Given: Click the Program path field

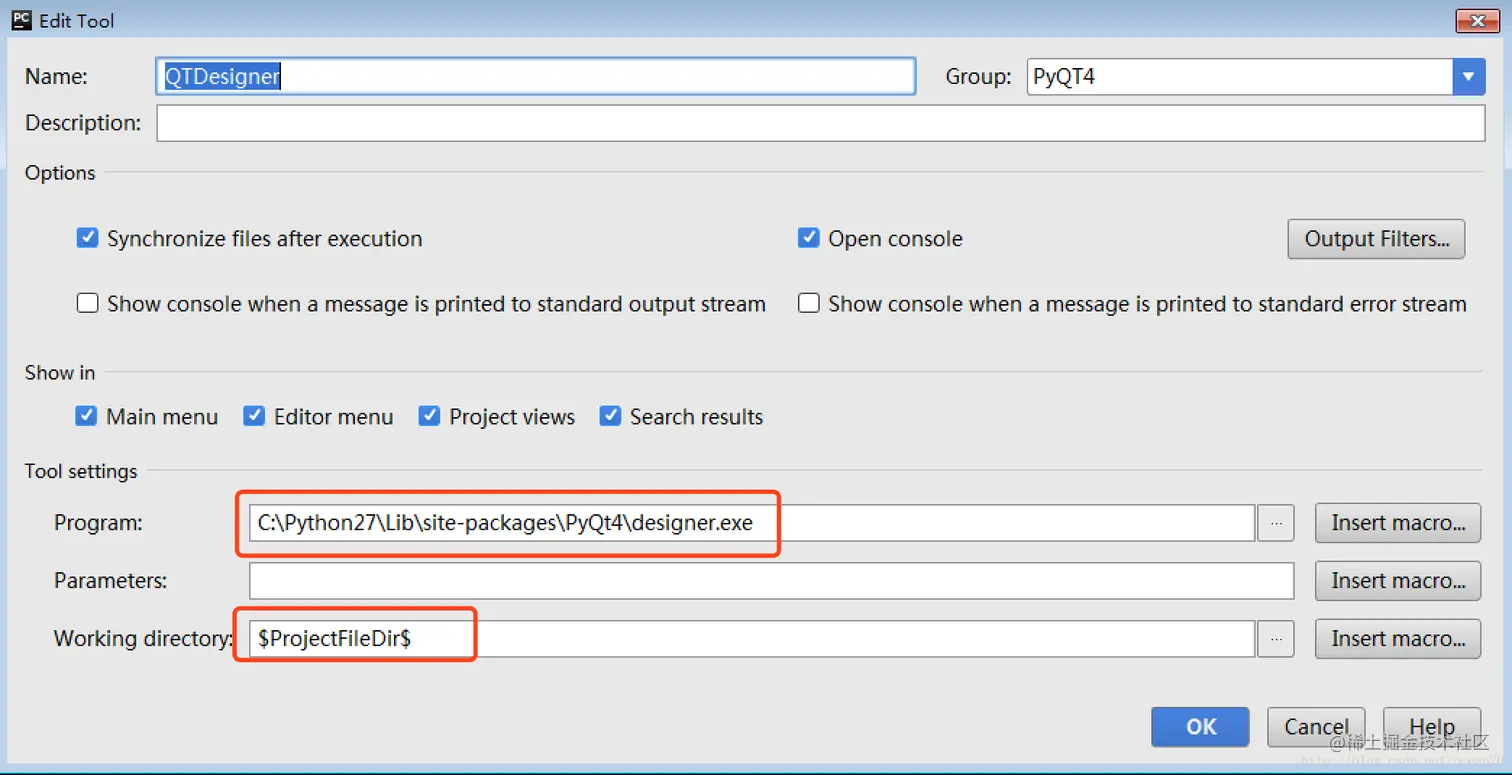Looking at the screenshot, I should click(752, 523).
